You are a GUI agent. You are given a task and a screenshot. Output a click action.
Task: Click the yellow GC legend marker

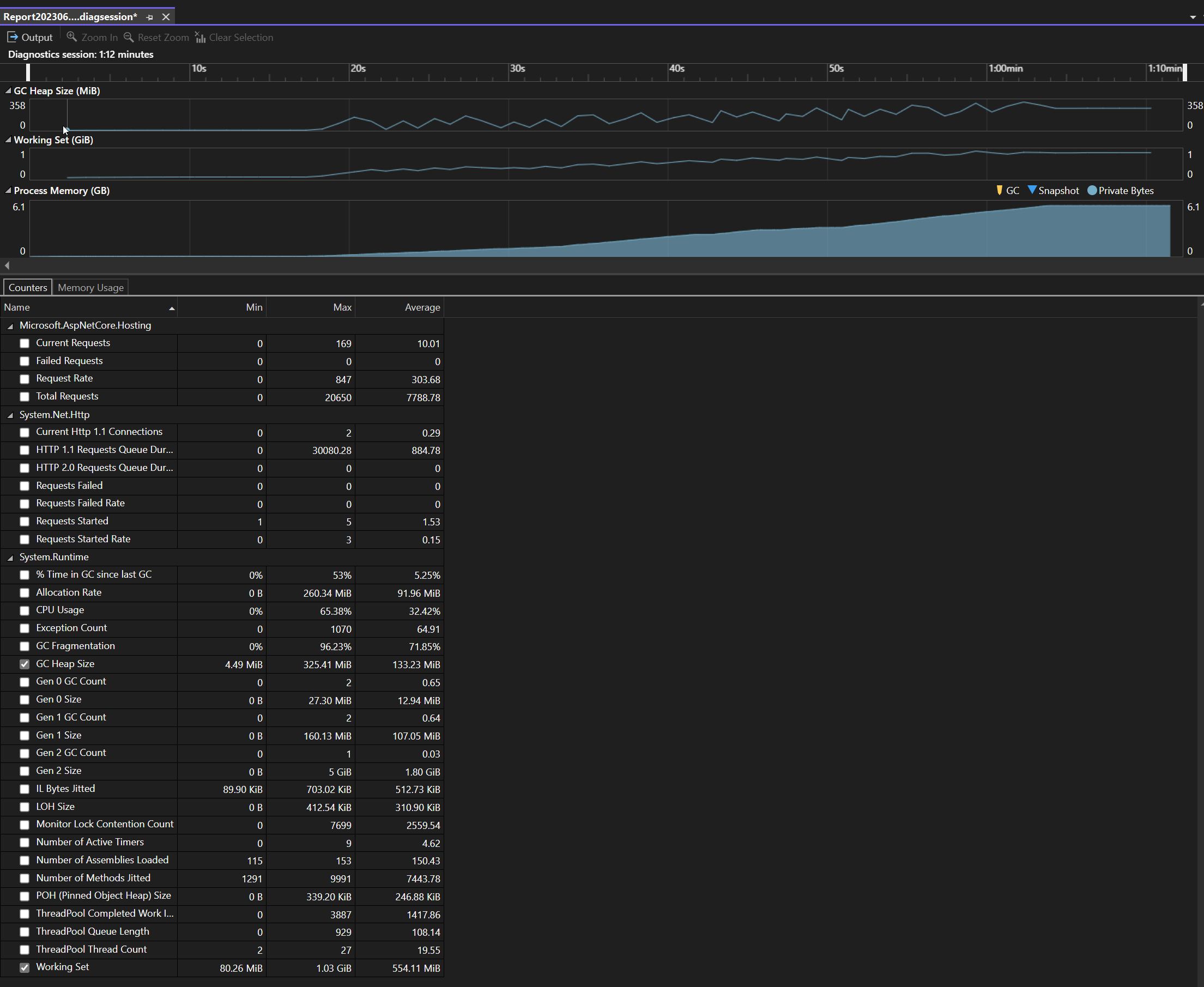(1000, 190)
